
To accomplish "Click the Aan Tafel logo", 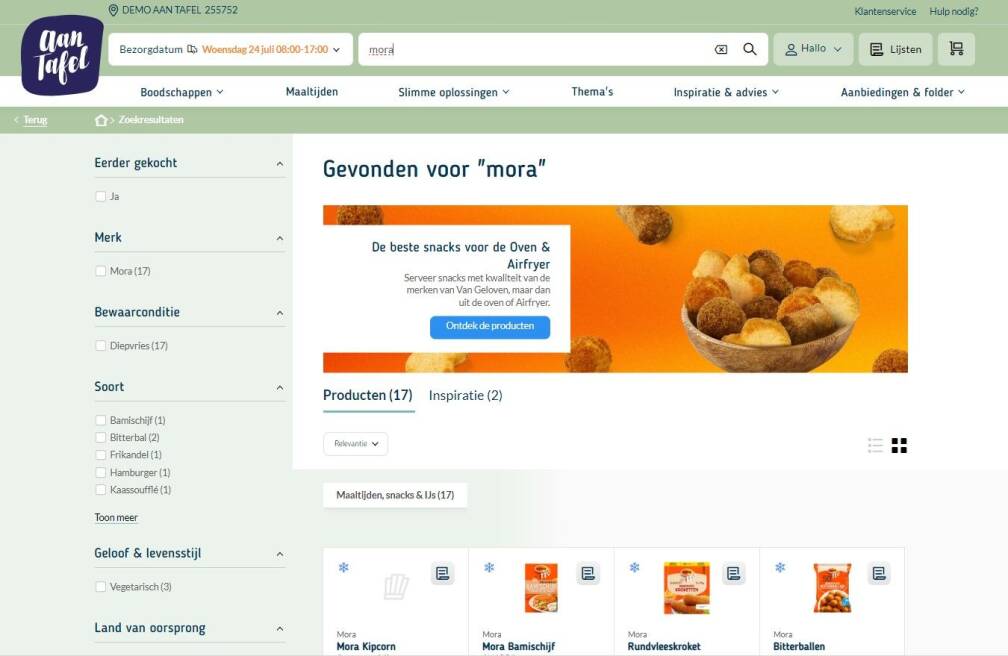I will tap(62, 55).
